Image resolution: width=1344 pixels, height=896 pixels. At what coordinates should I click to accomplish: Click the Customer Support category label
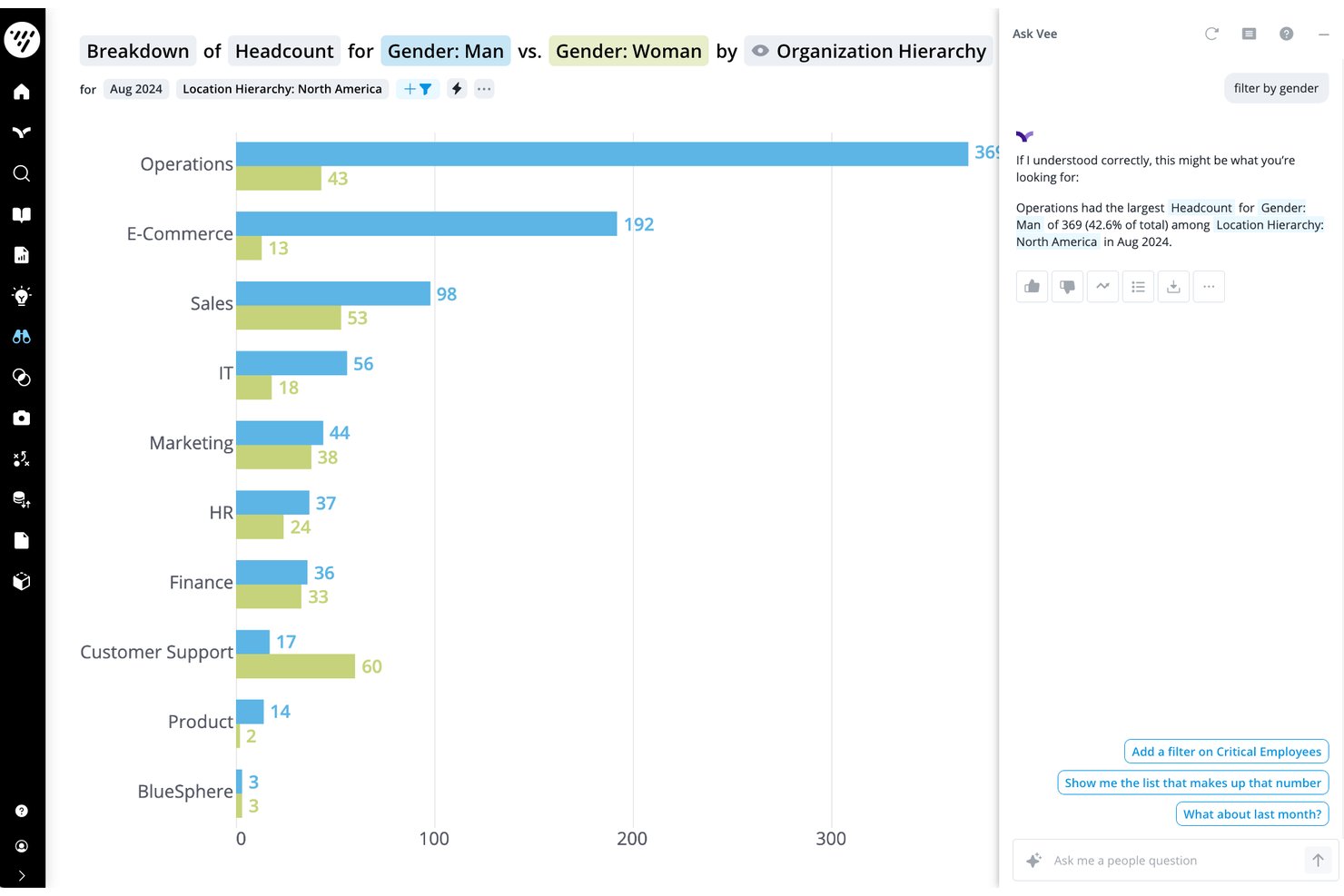pos(157,652)
